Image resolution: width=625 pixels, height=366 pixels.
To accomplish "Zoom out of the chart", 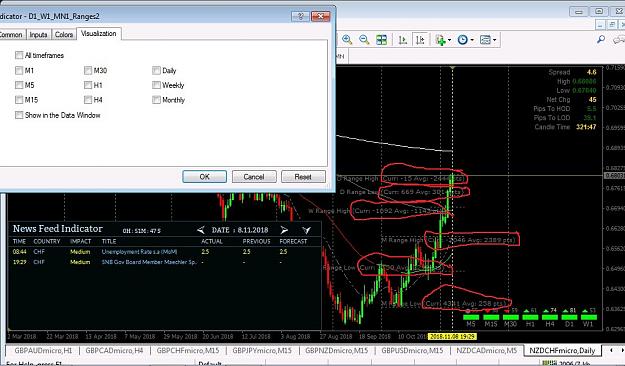I will [364, 39].
